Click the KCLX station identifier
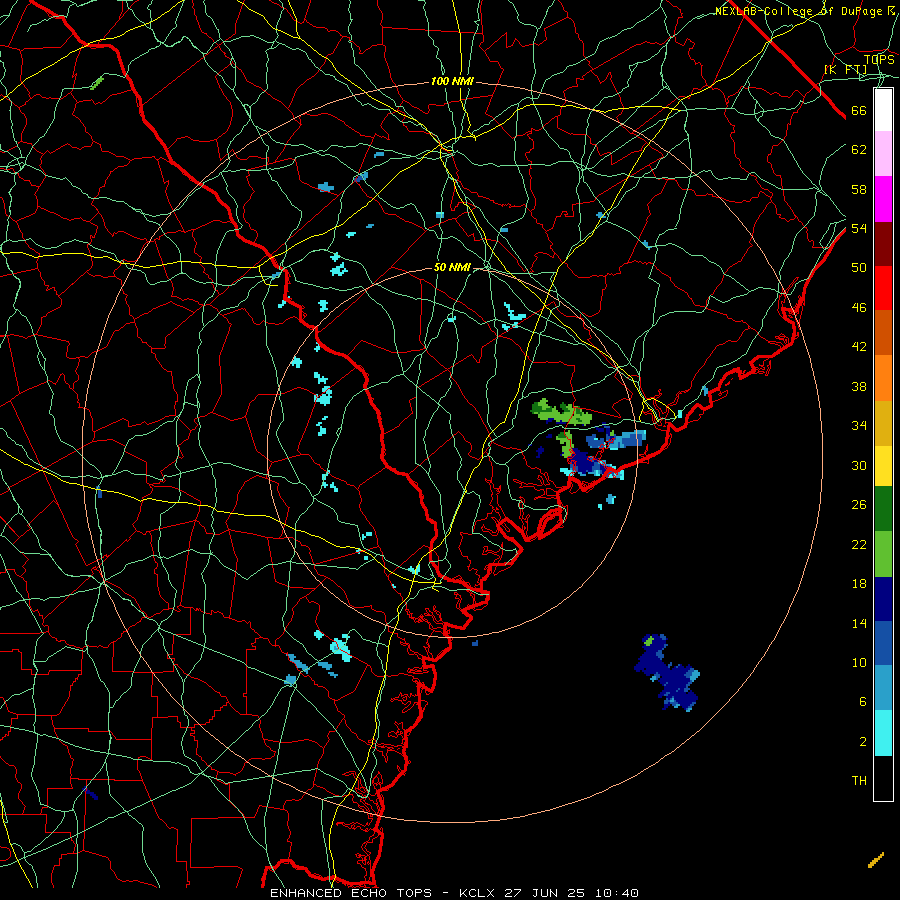The height and width of the screenshot is (900, 900). coord(478,893)
